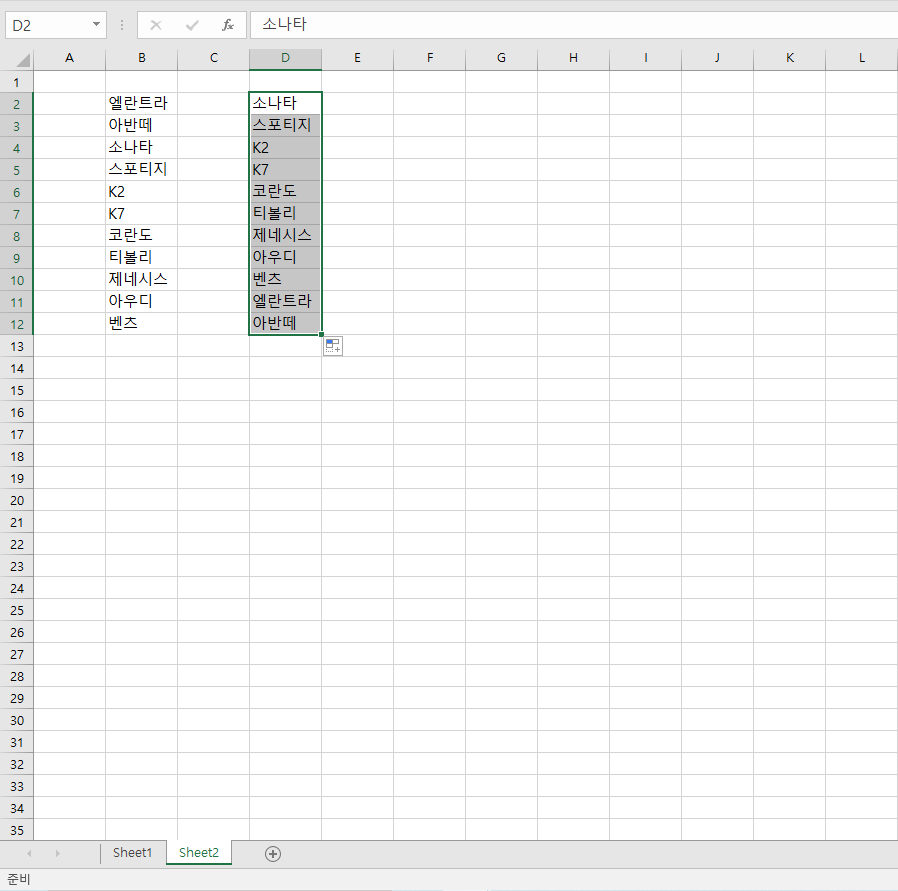This screenshot has height=891, width=898.
Task: Select column L header
Action: coord(861,58)
